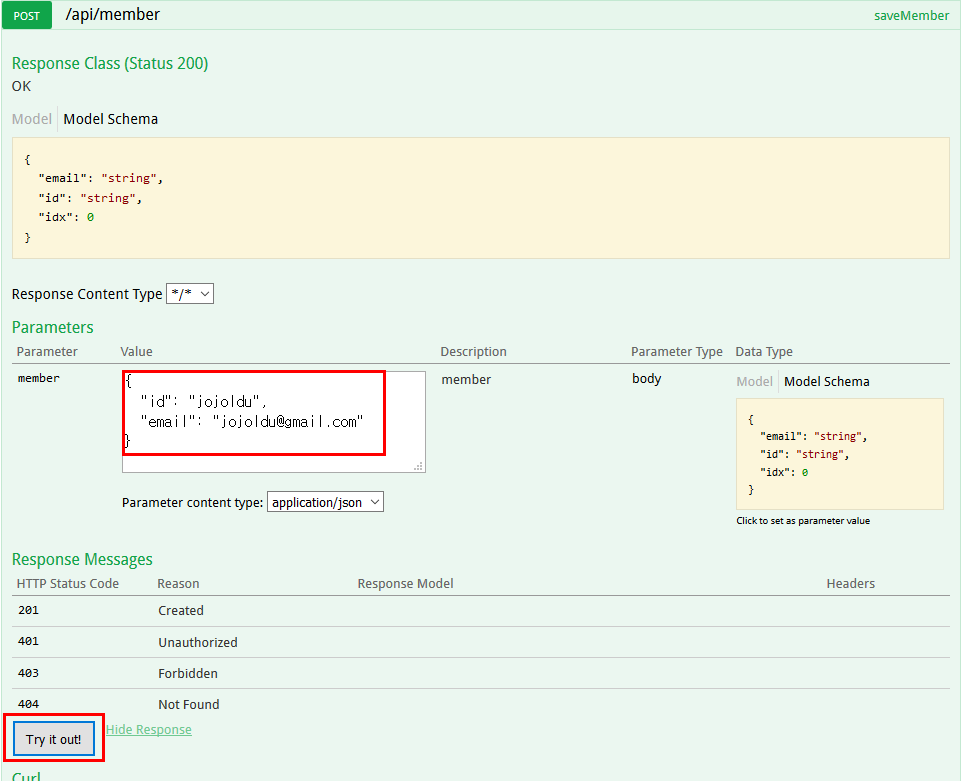Select the response Model Schema tab
This screenshot has height=781, width=966.
tap(111, 119)
